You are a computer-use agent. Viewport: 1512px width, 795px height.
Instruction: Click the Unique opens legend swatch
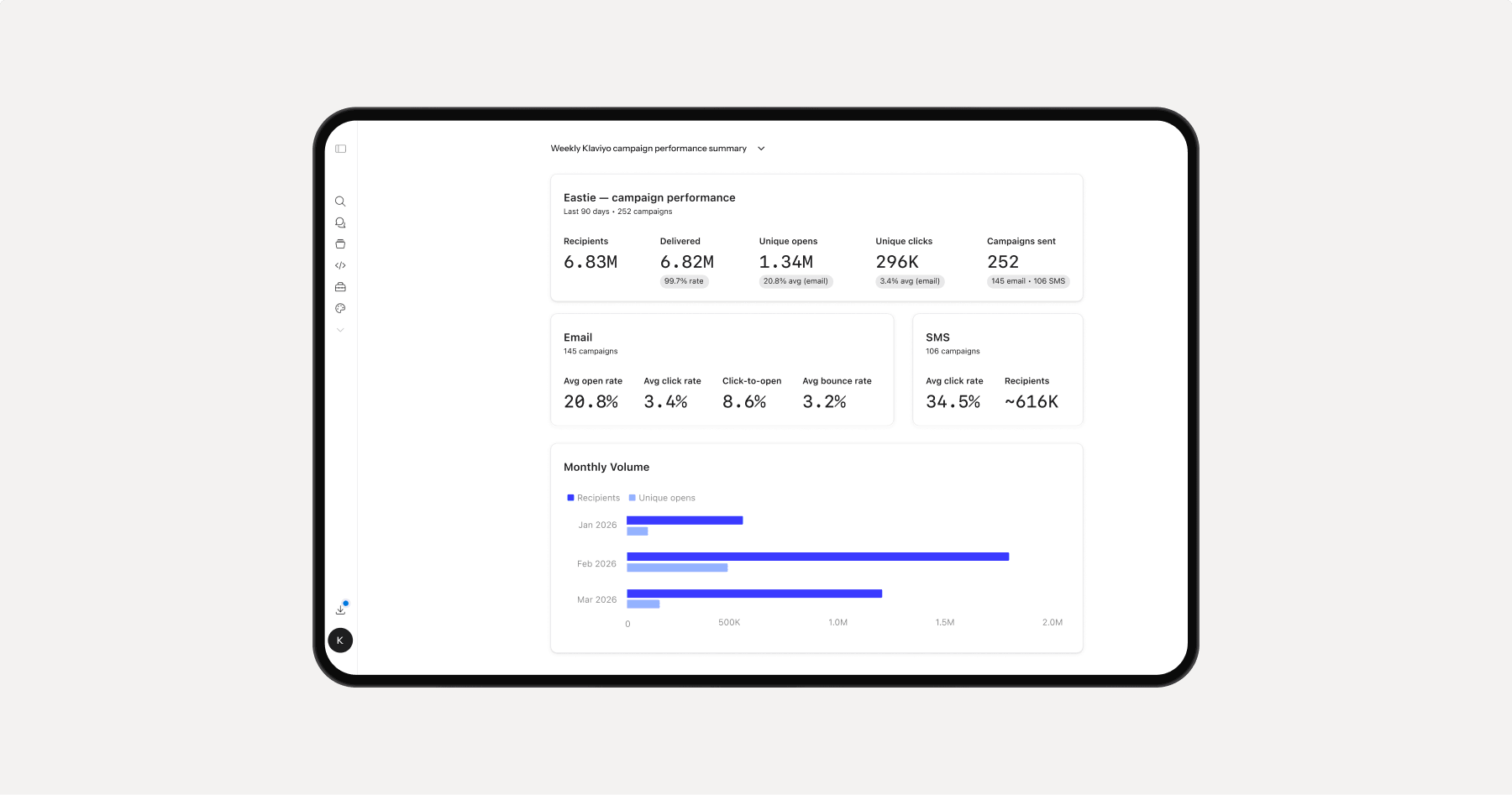click(632, 498)
